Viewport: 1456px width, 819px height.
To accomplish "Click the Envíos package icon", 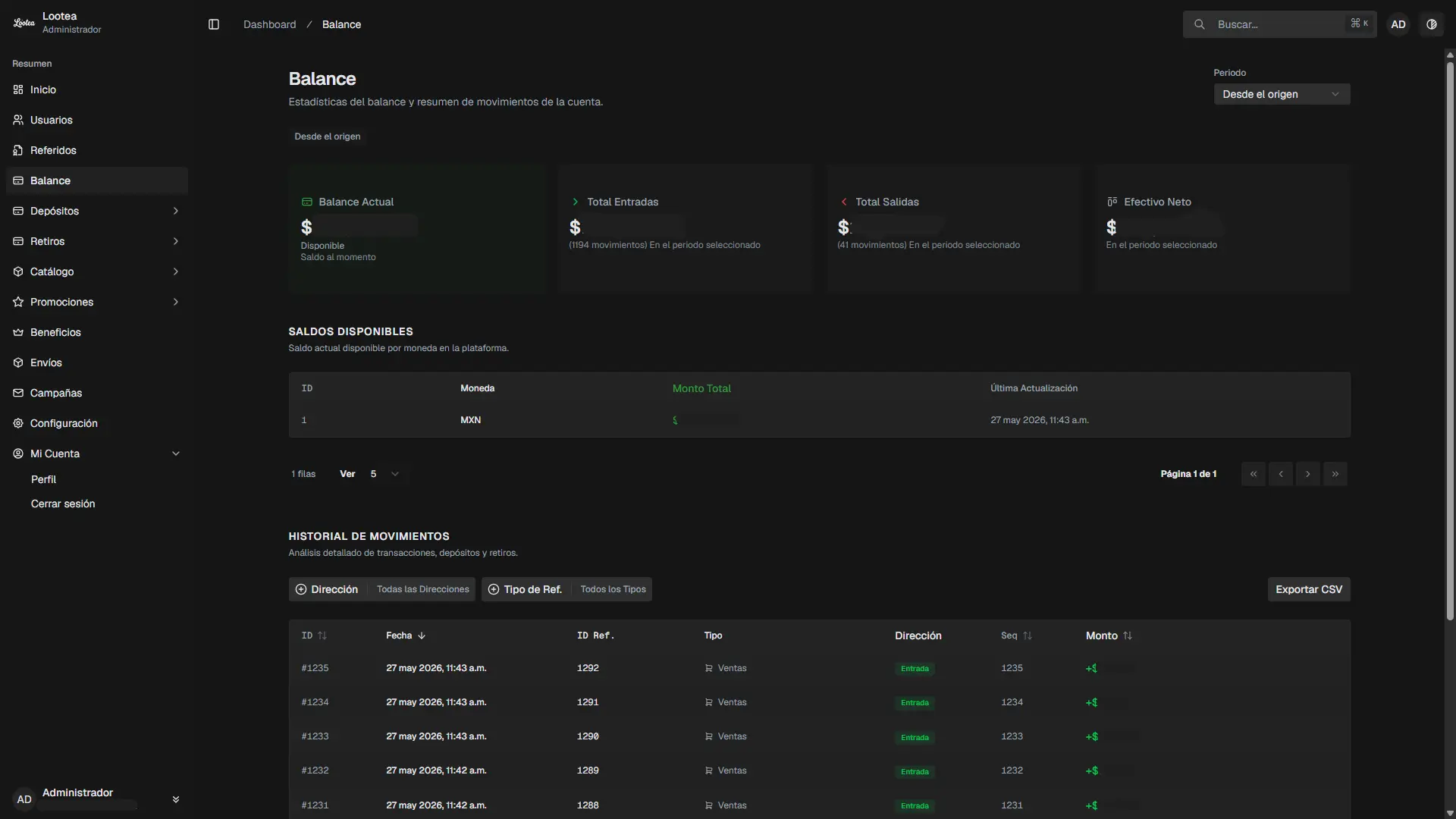I will point(18,362).
